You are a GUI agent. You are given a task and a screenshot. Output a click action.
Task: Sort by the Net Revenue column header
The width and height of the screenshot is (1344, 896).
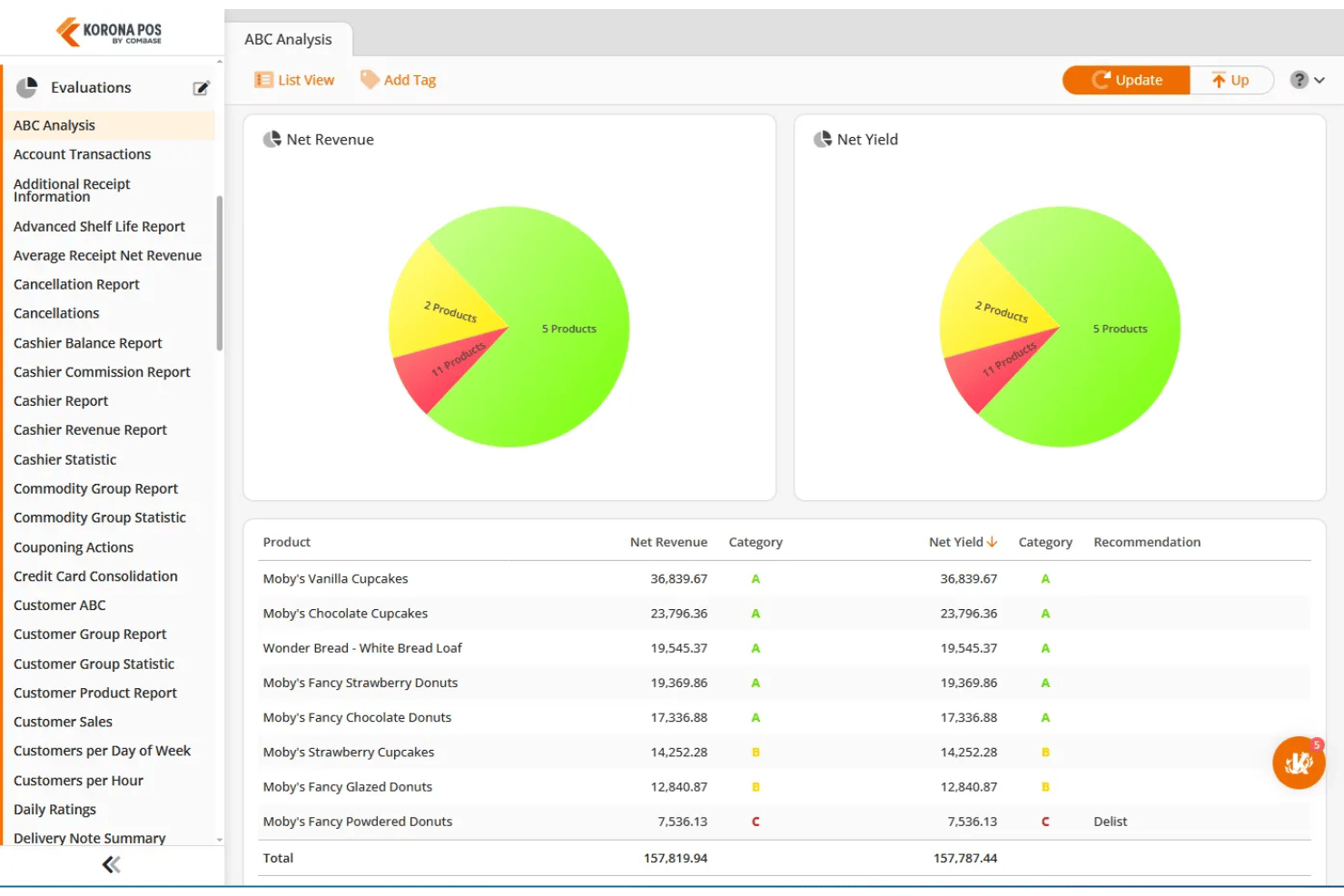[x=668, y=542]
